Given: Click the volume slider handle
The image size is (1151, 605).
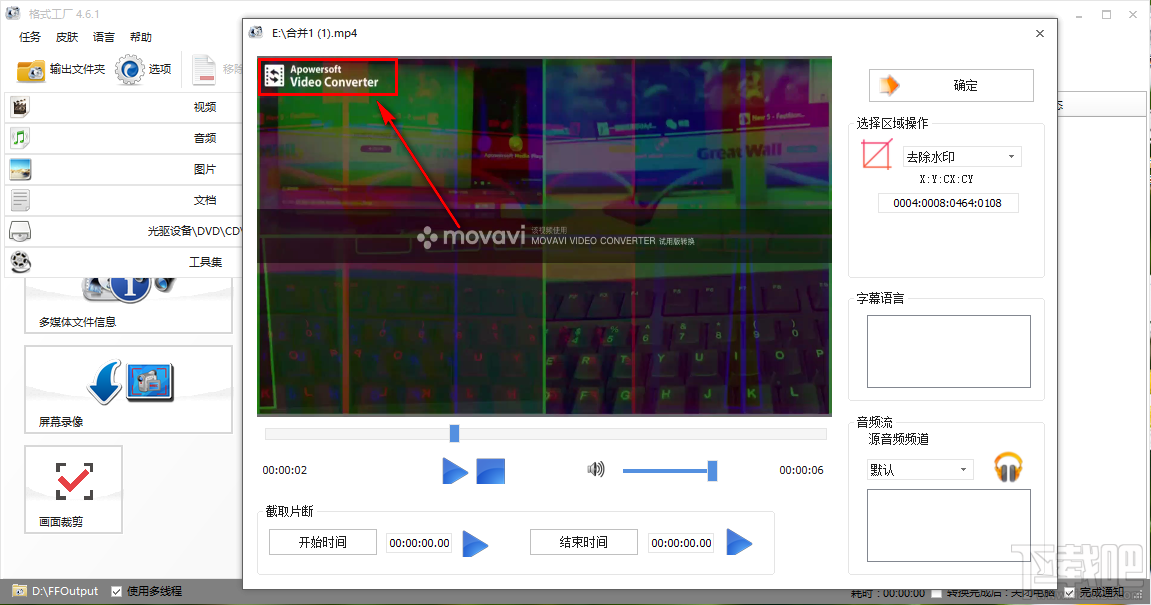Looking at the screenshot, I should click(x=712, y=471).
